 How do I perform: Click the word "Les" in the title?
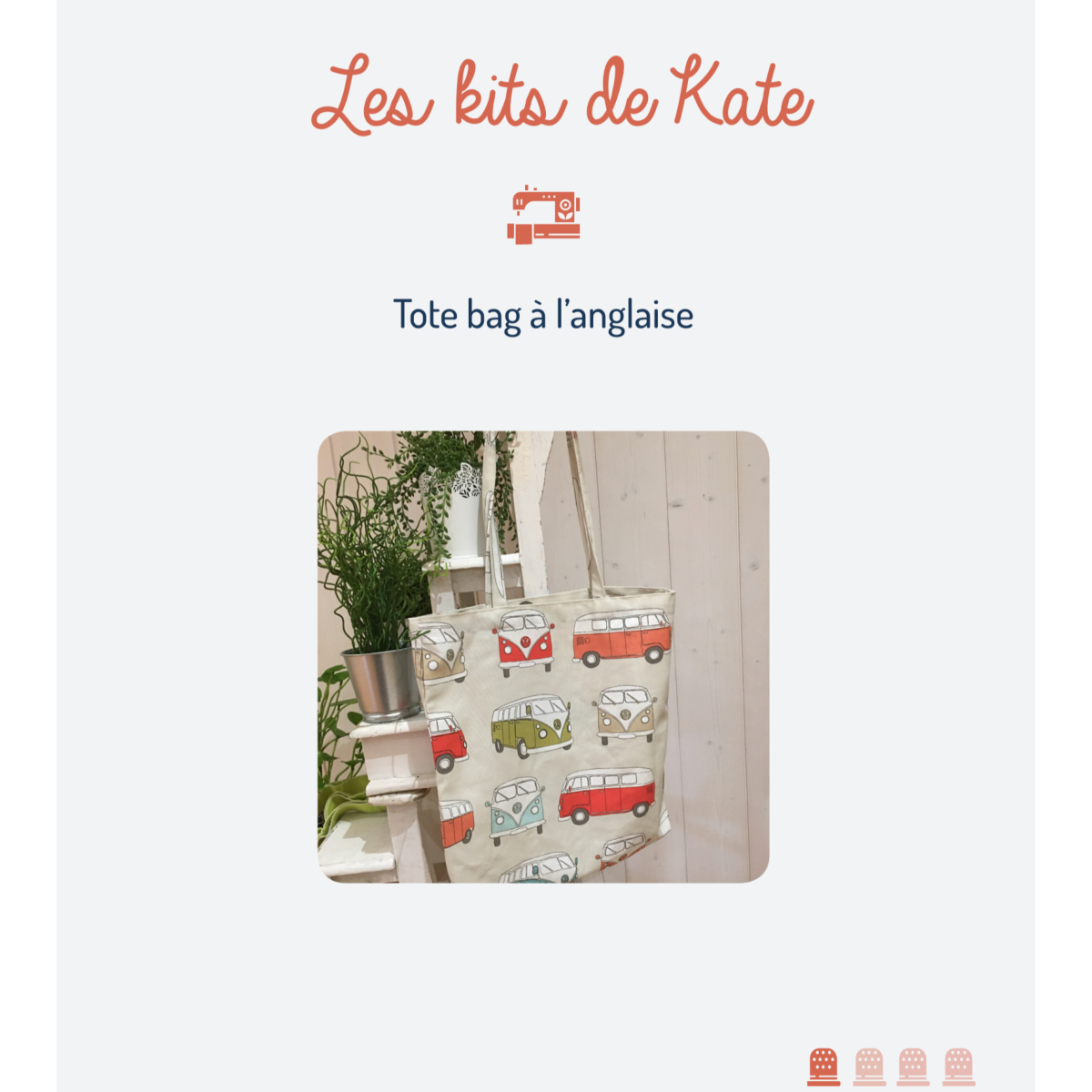coord(371,96)
